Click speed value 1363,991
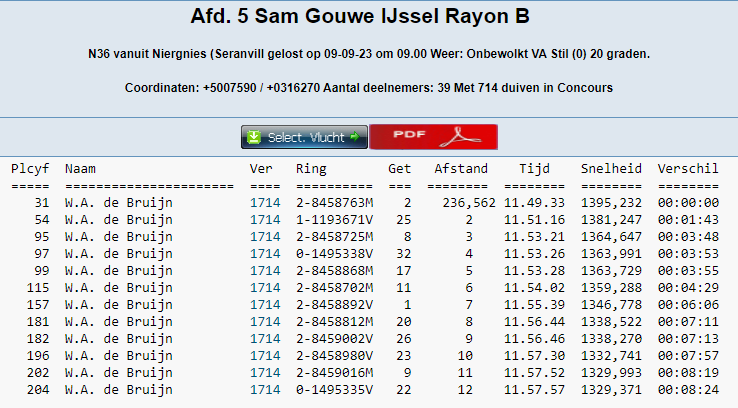738x408 pixels. coord(611,254)
